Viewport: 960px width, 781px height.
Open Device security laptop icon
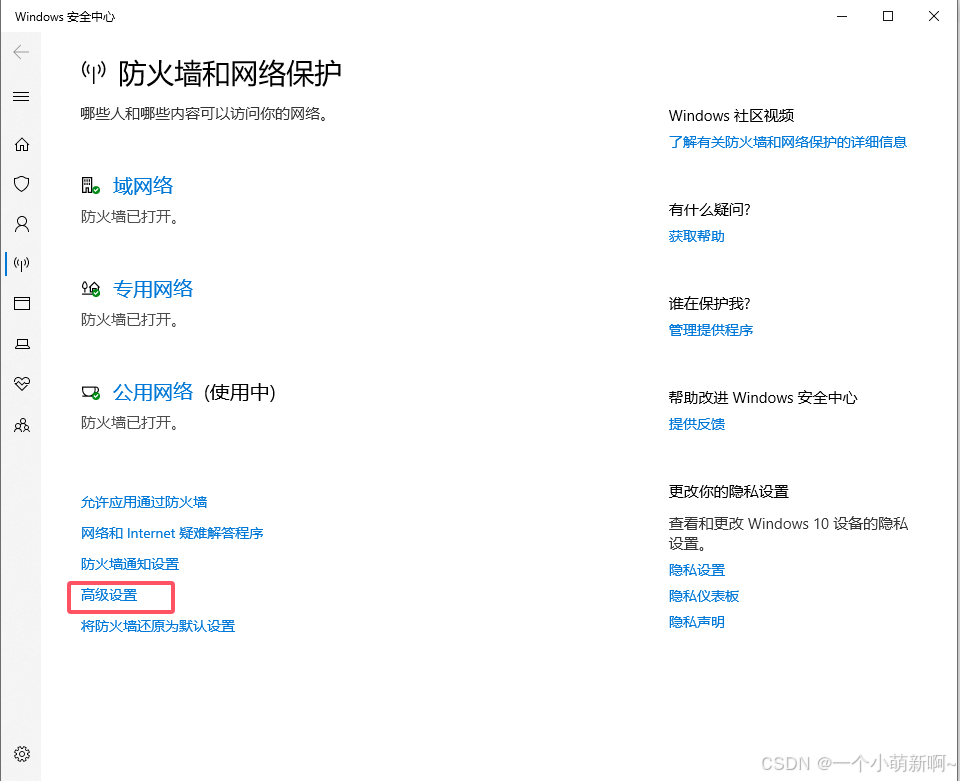tap(21, 344)
